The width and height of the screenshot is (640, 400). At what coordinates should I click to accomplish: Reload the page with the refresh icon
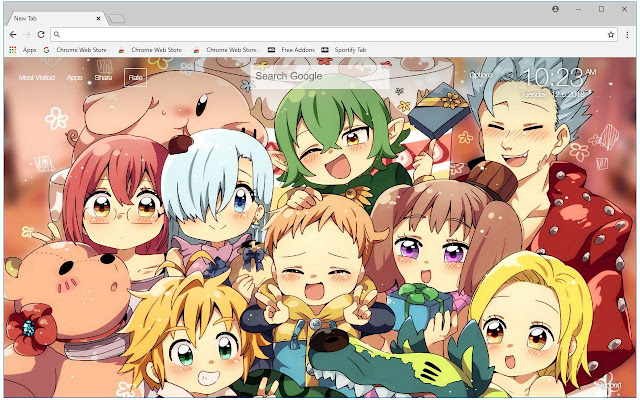tap(41, 35)
